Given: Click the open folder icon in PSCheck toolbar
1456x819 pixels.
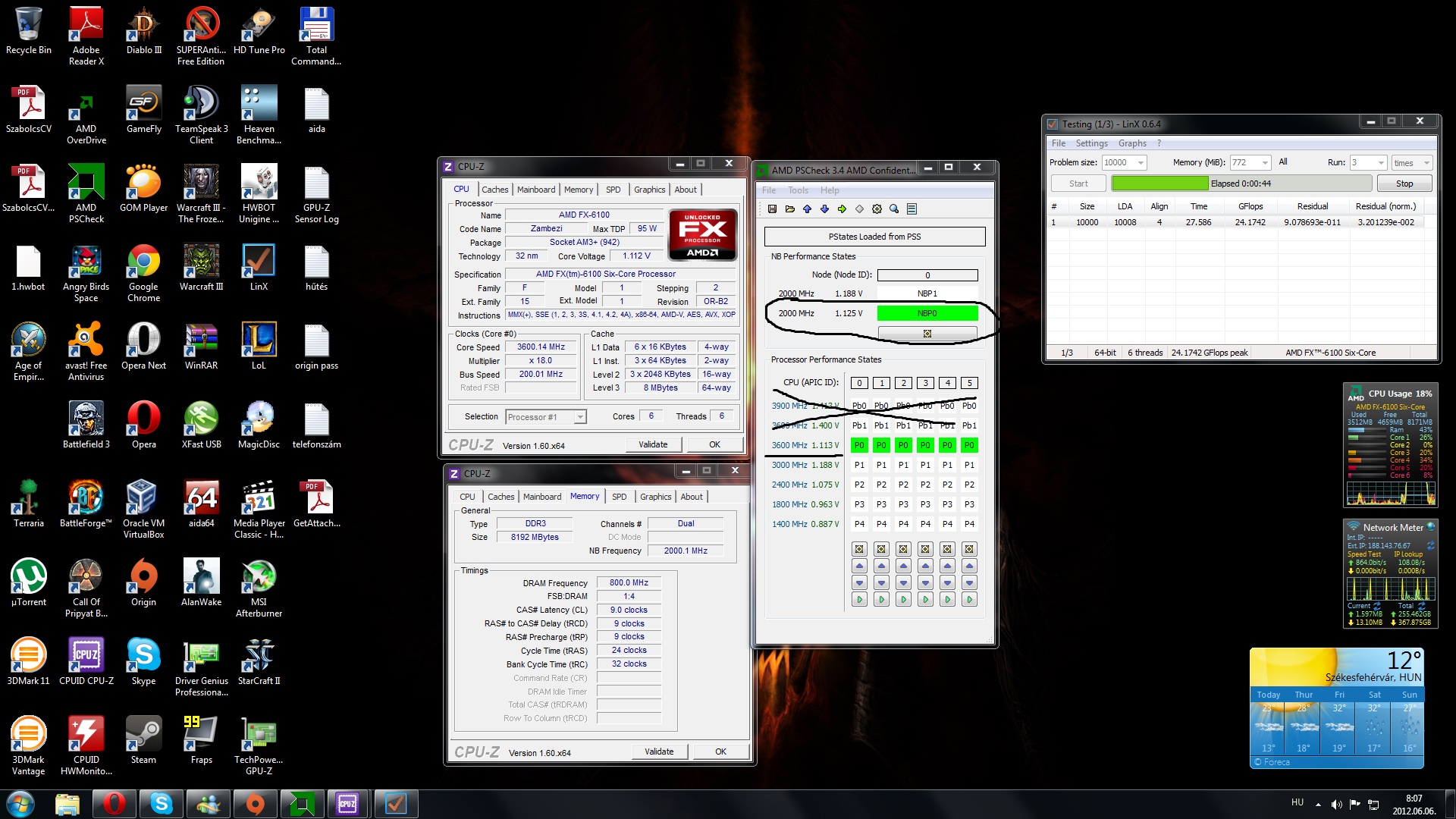Looking at the screenshot, I should pos(789,209).
